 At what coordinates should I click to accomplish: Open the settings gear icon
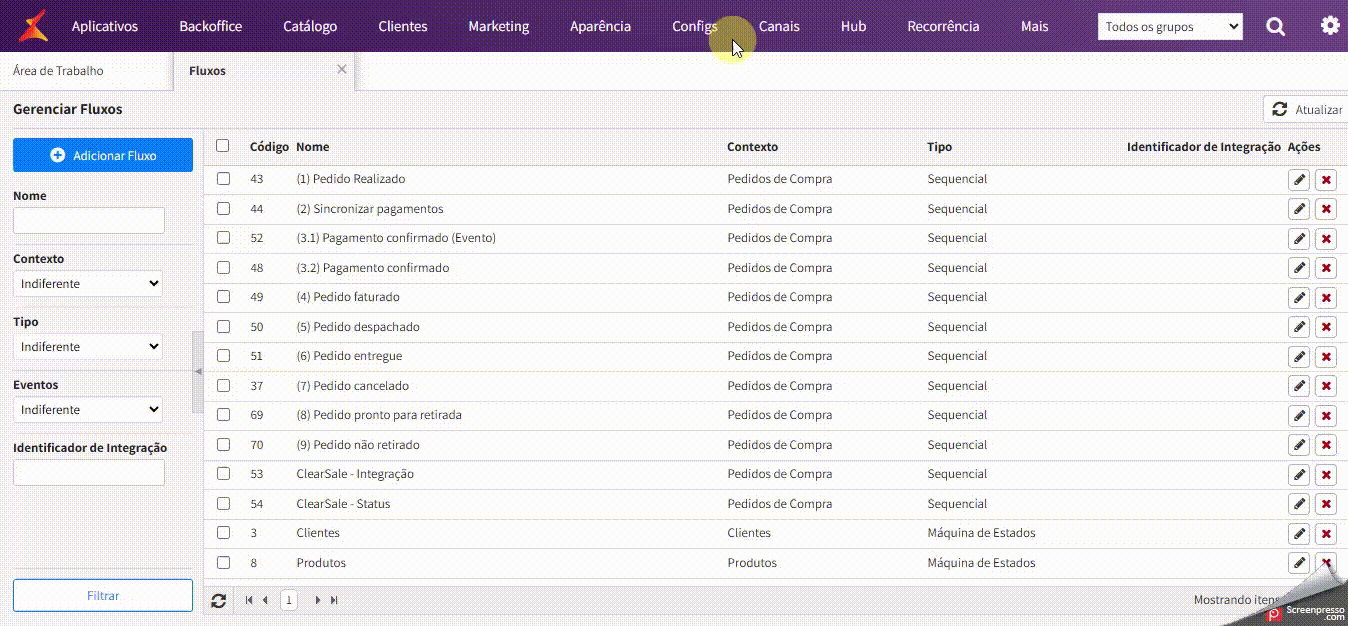(1330, 26)
